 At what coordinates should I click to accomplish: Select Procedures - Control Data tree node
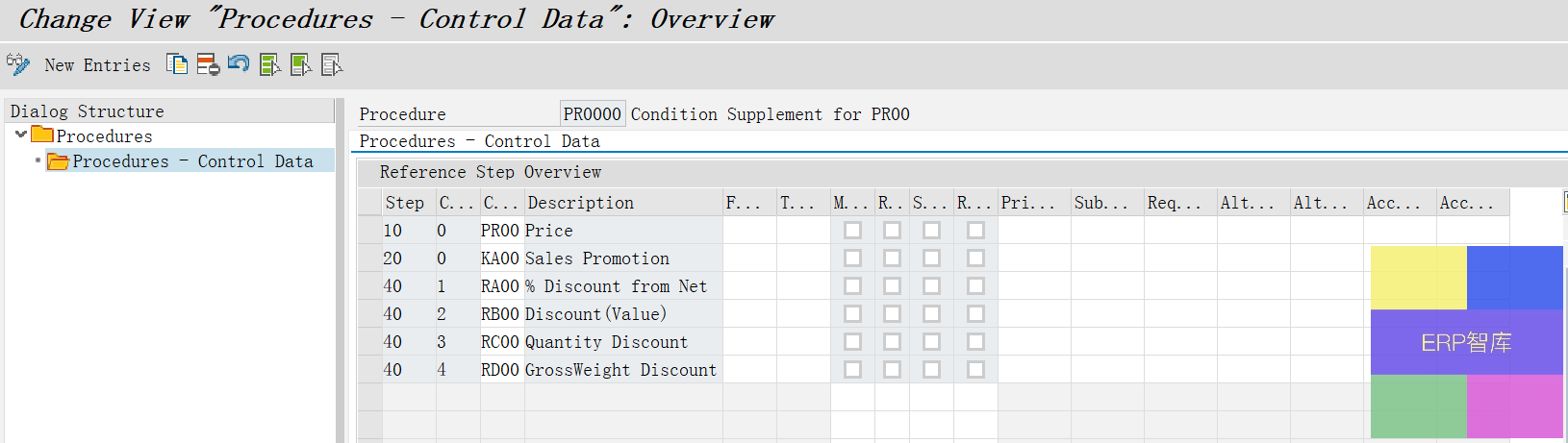[x=192, y=161]
